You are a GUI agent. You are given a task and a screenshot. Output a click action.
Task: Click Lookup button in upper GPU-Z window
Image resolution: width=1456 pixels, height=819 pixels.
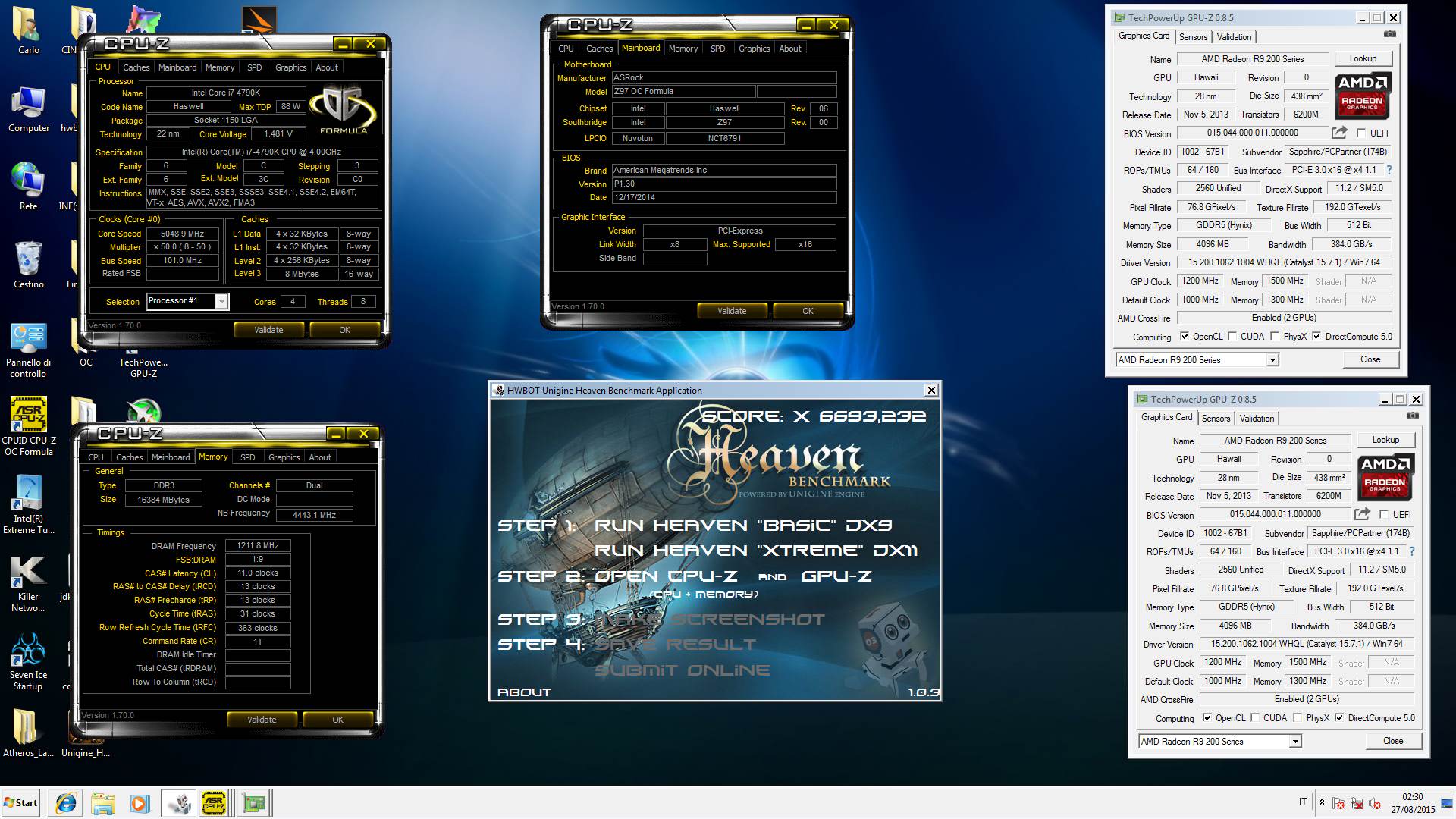pyautogui.click(x=1363, y=58)
